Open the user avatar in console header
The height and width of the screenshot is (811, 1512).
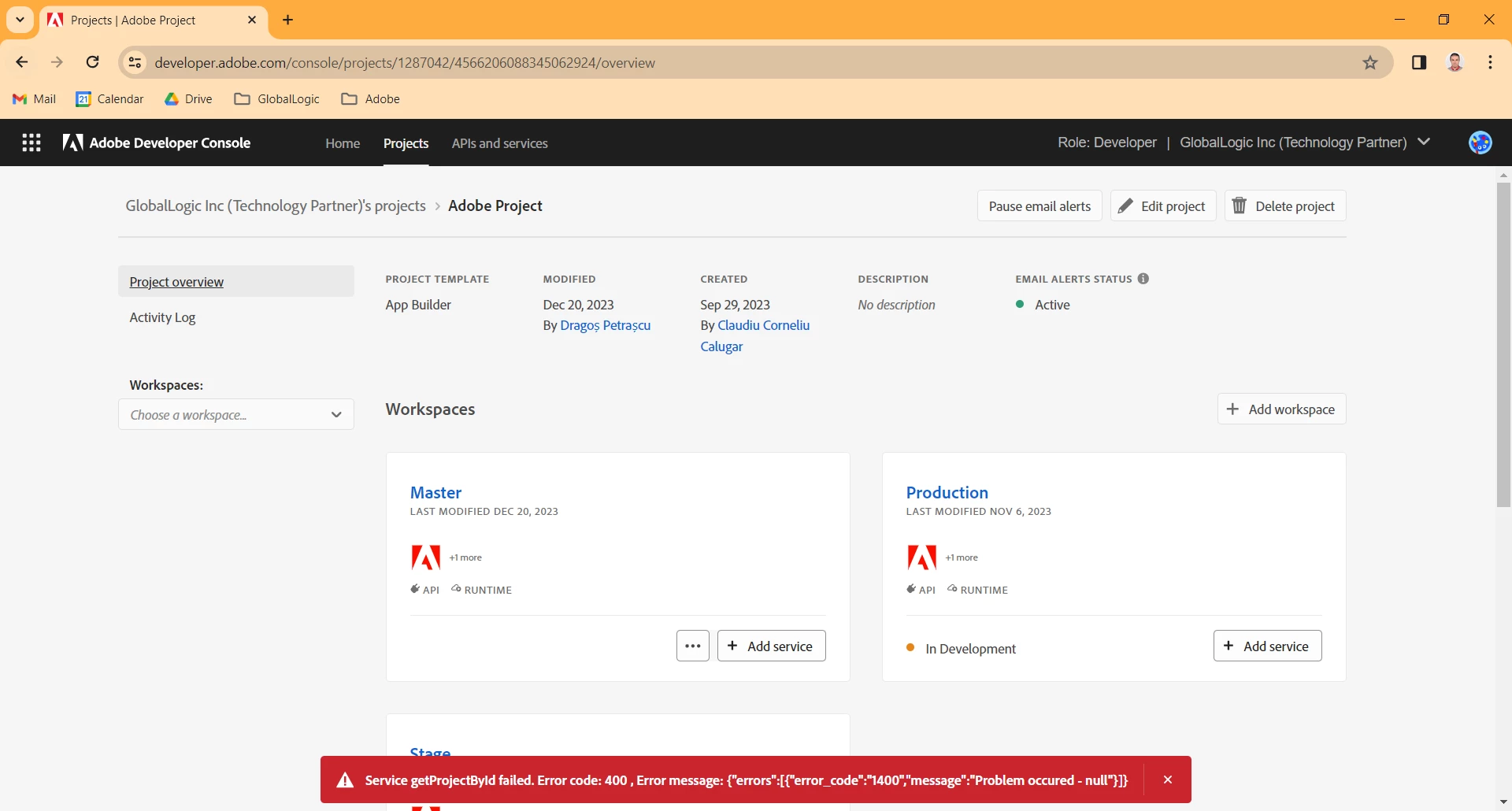point(1480,143)
